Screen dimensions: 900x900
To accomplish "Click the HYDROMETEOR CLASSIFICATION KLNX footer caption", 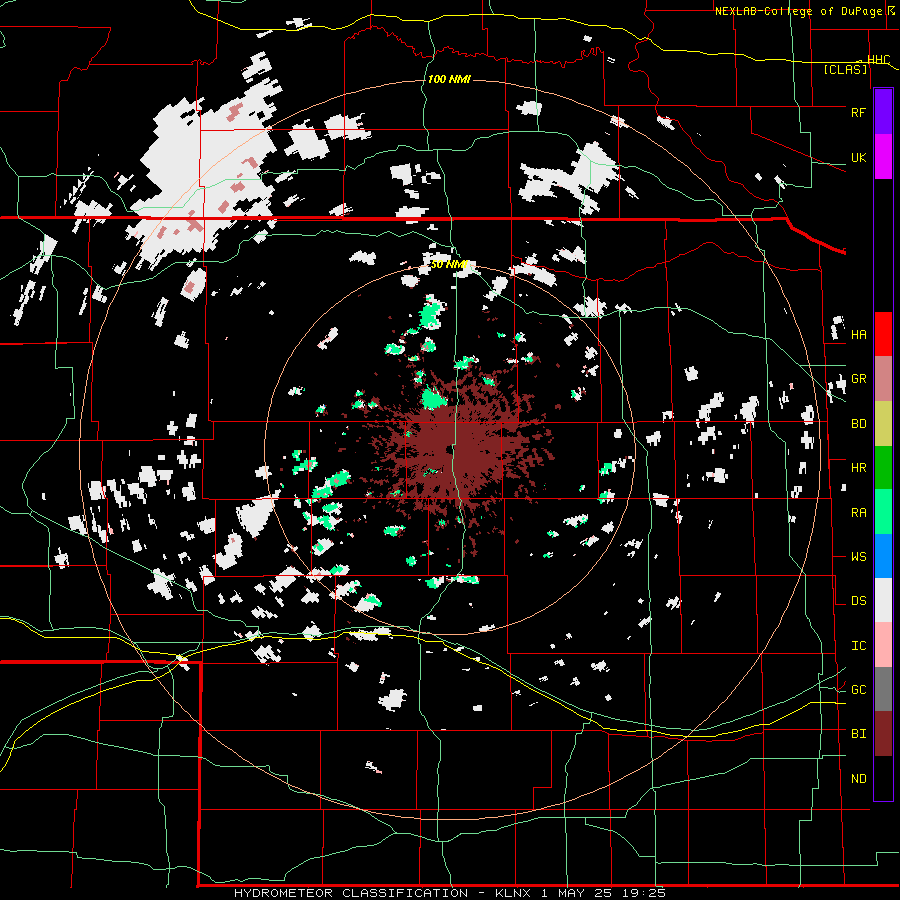I will pos(450,893).
